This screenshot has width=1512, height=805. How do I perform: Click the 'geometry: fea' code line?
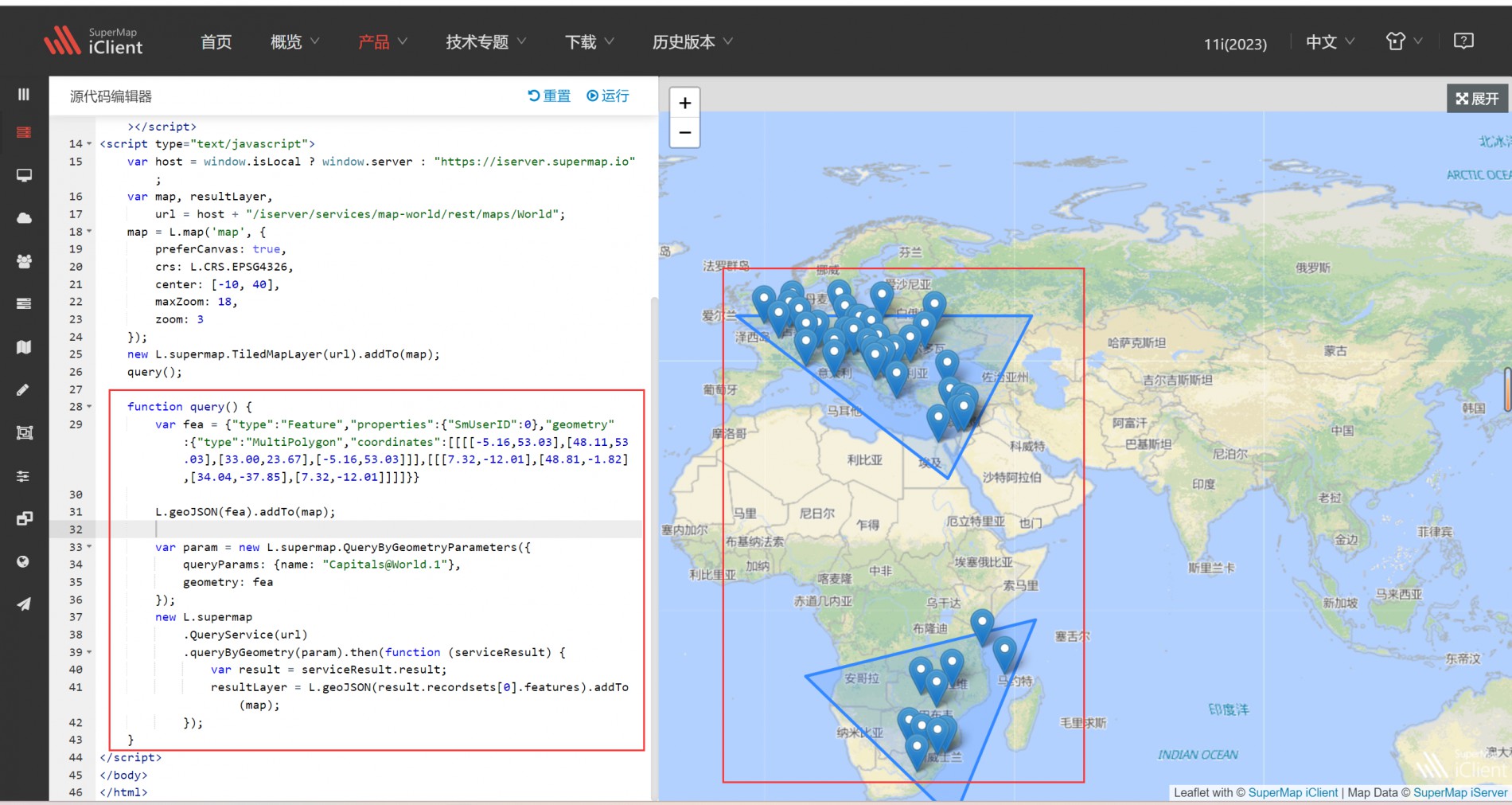[228, 582]
